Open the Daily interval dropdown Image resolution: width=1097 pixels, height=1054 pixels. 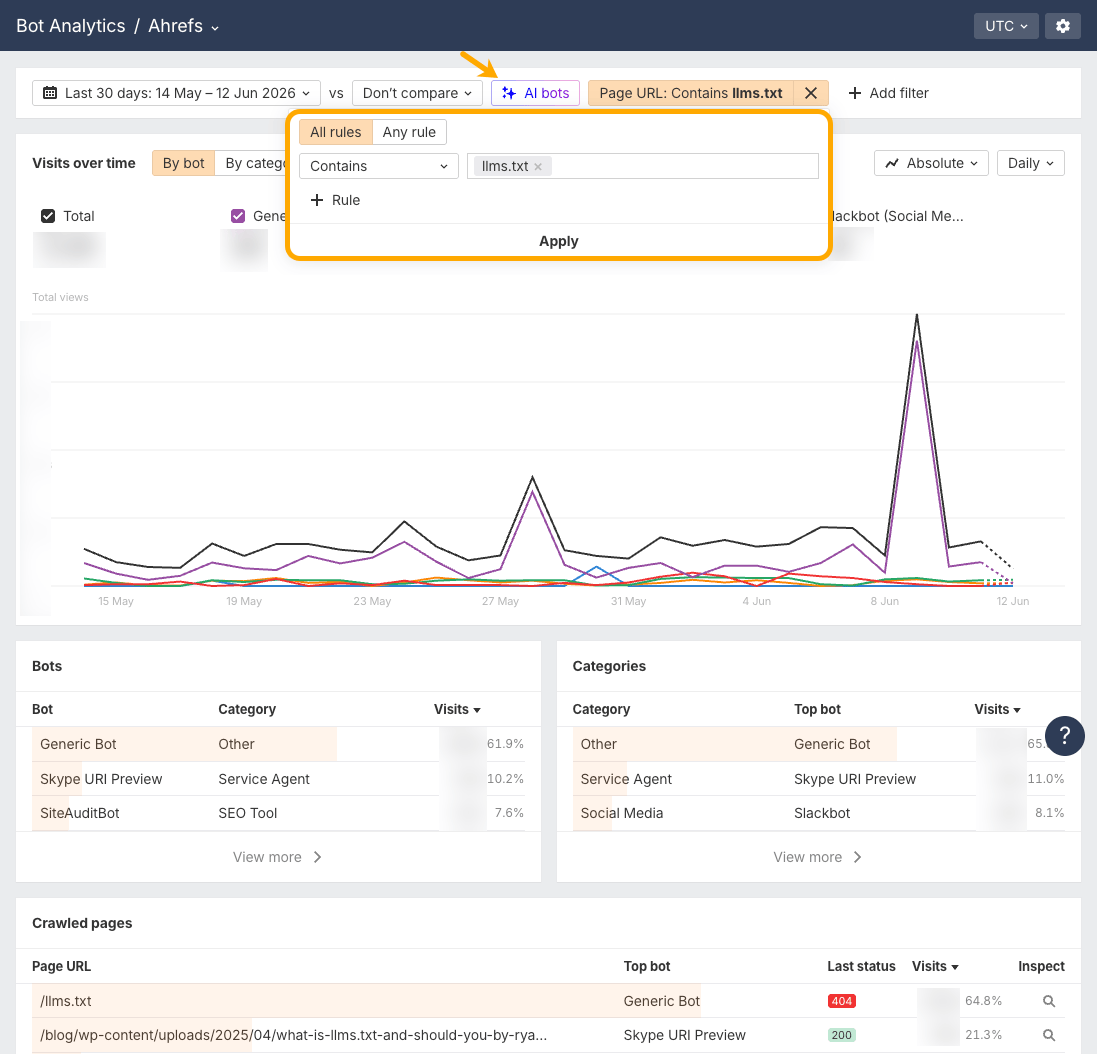pos(1031,163)
